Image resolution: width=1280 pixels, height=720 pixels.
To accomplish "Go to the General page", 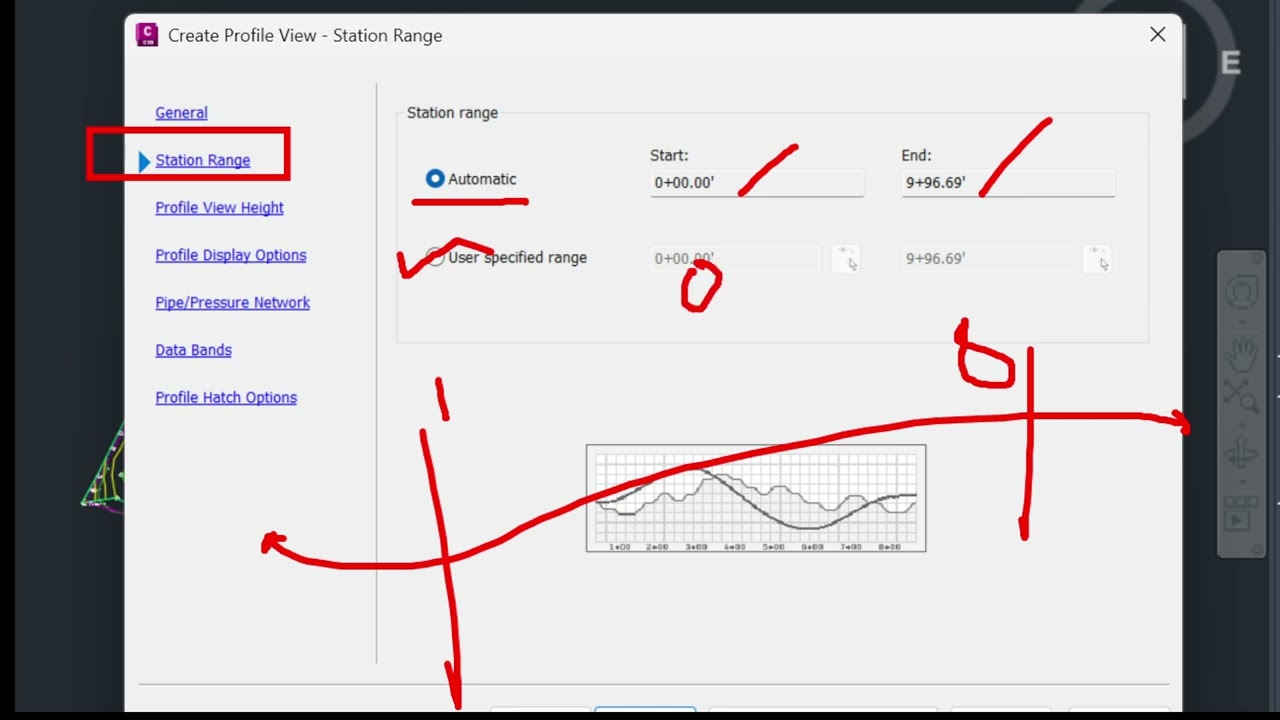I will tap(181, 113).
